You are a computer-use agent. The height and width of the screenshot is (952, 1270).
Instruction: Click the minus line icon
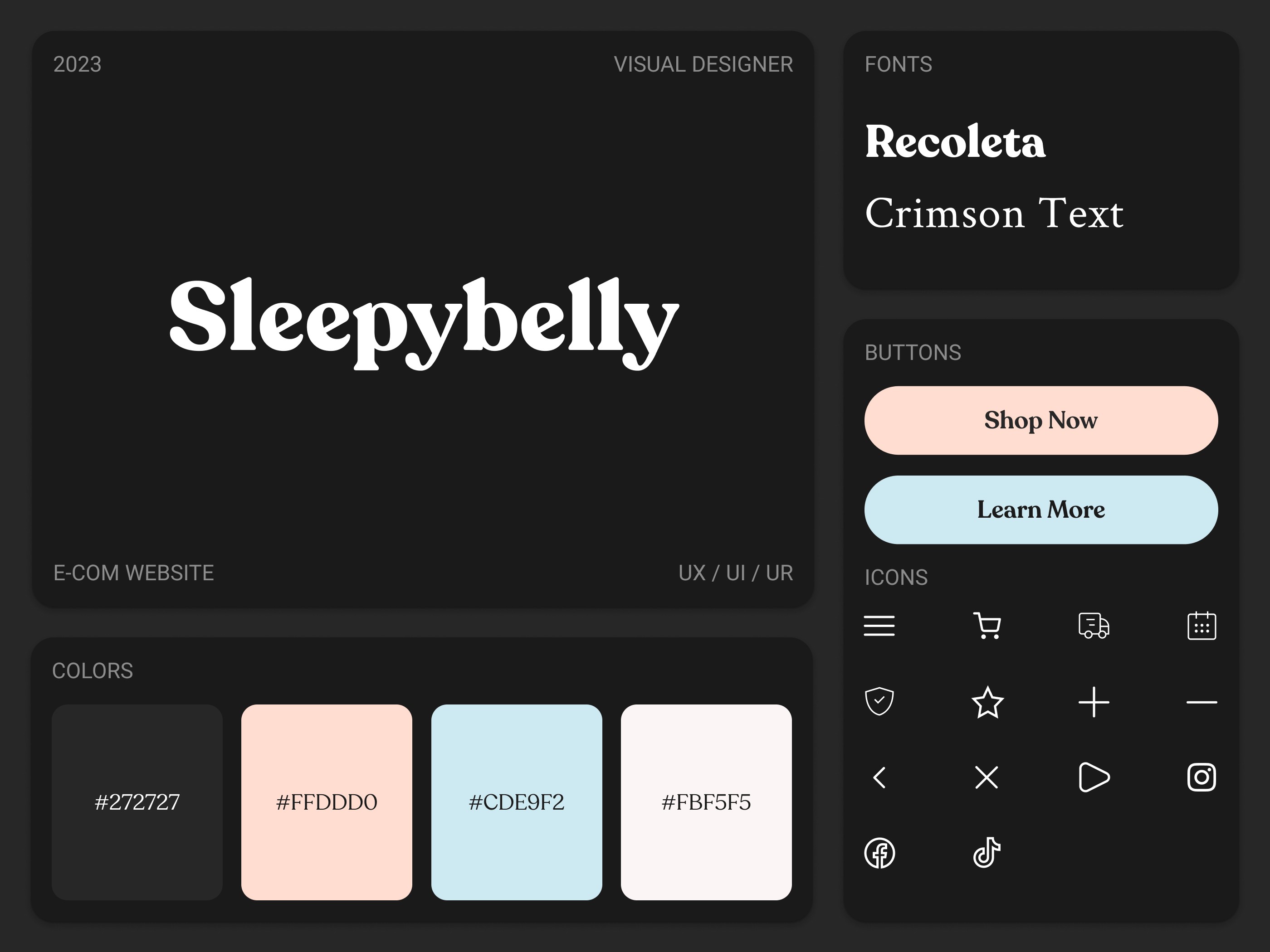coord(1201,702)
